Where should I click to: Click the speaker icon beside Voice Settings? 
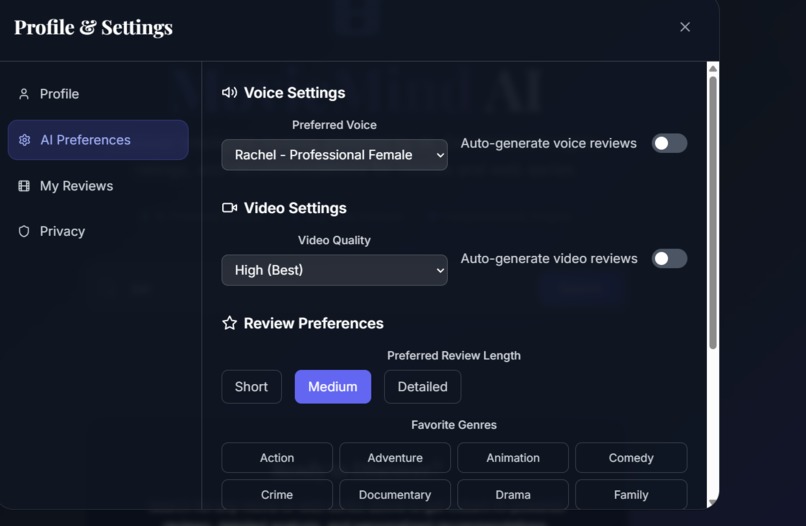(229, 93)
